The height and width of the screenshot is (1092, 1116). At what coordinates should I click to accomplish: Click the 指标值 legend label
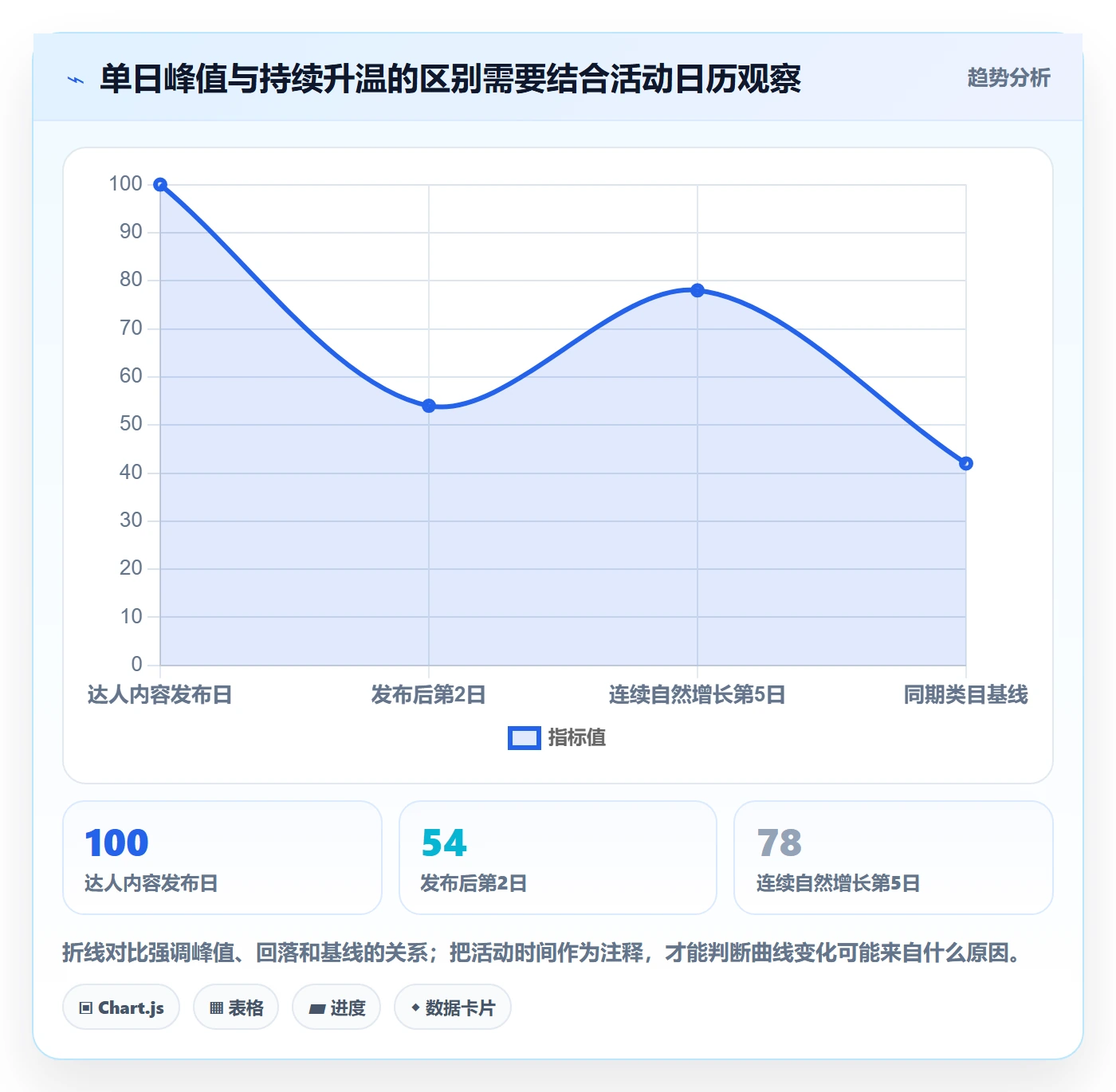[577, 738]
